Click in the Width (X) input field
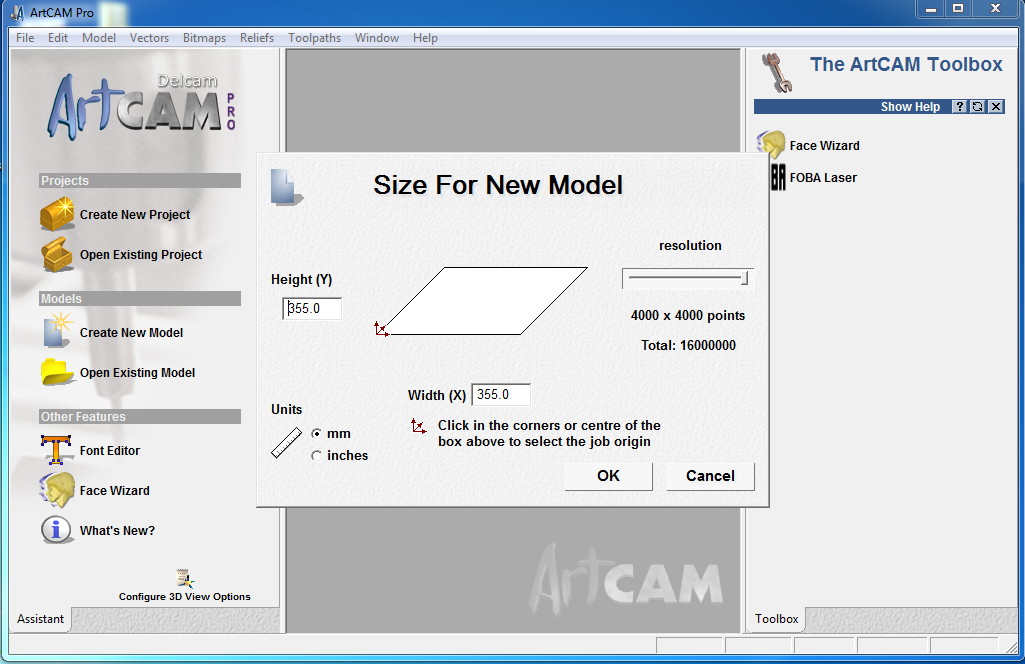The height and width of the screenshot is (664, 1025). (501, 395)
